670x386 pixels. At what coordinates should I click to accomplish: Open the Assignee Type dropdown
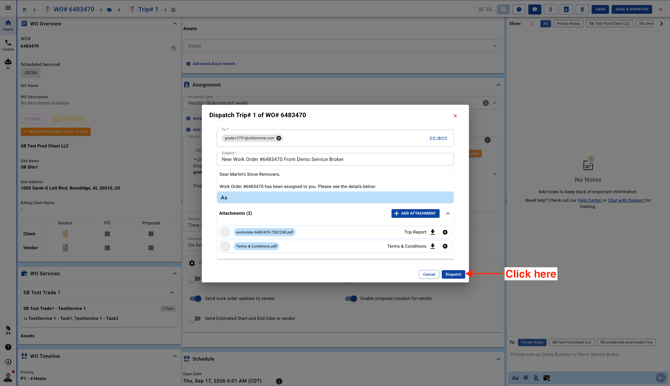343,102
